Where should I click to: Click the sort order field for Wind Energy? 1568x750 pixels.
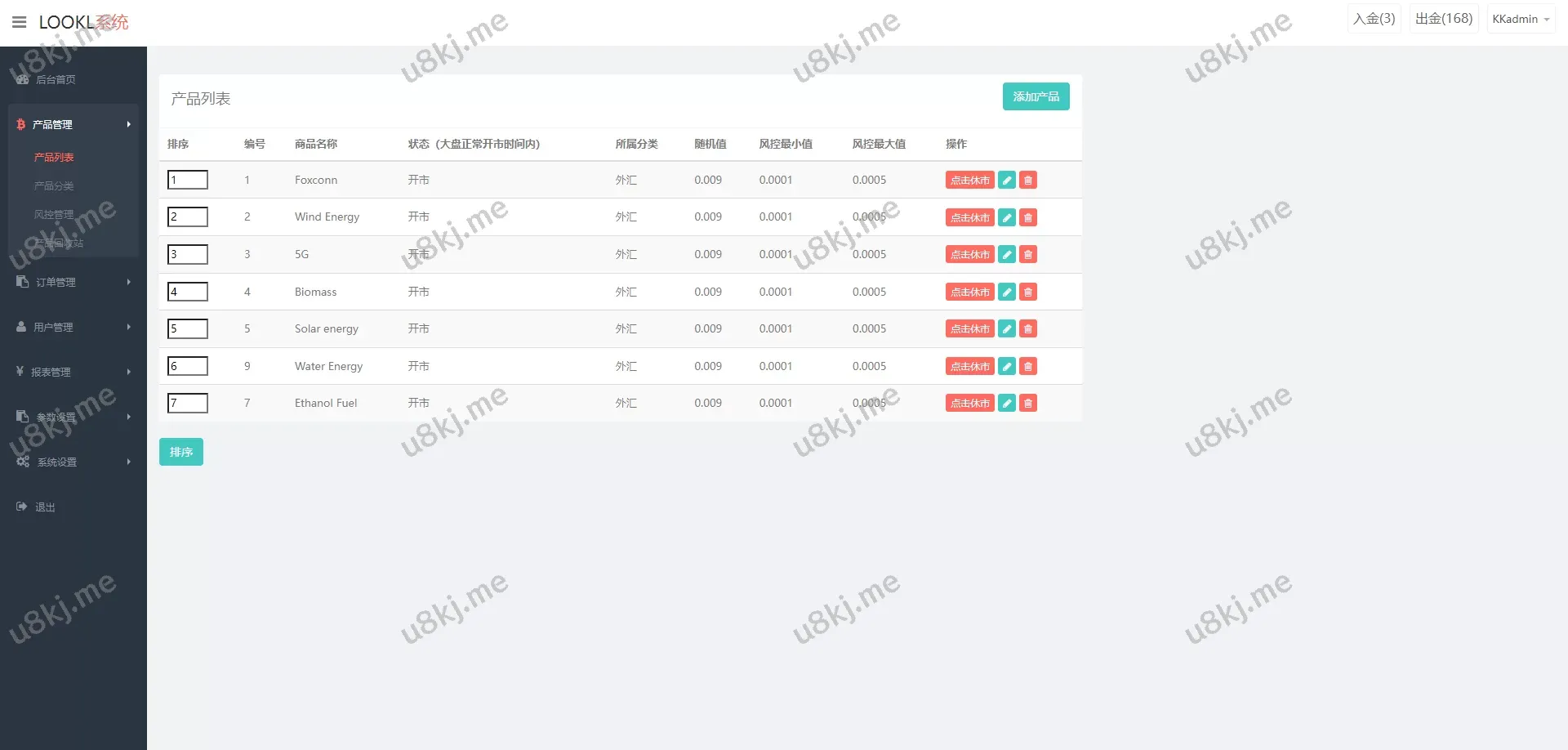[x=188, y=217]
